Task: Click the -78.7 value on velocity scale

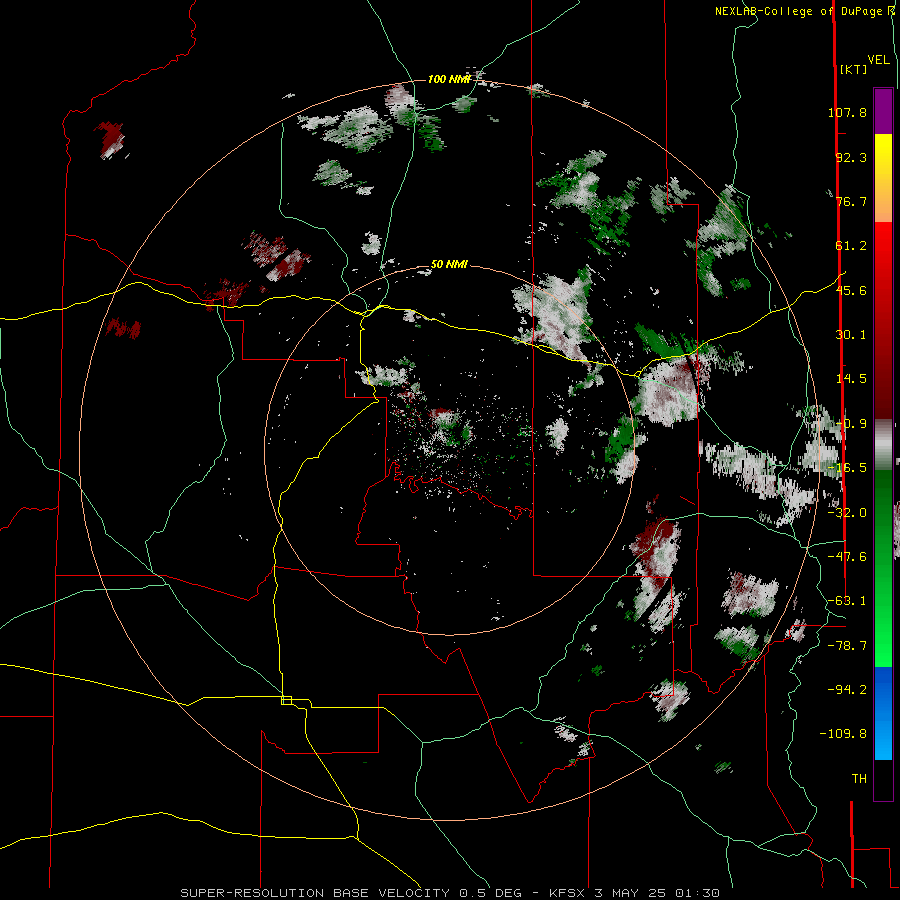Action: [x=847, y=646]
